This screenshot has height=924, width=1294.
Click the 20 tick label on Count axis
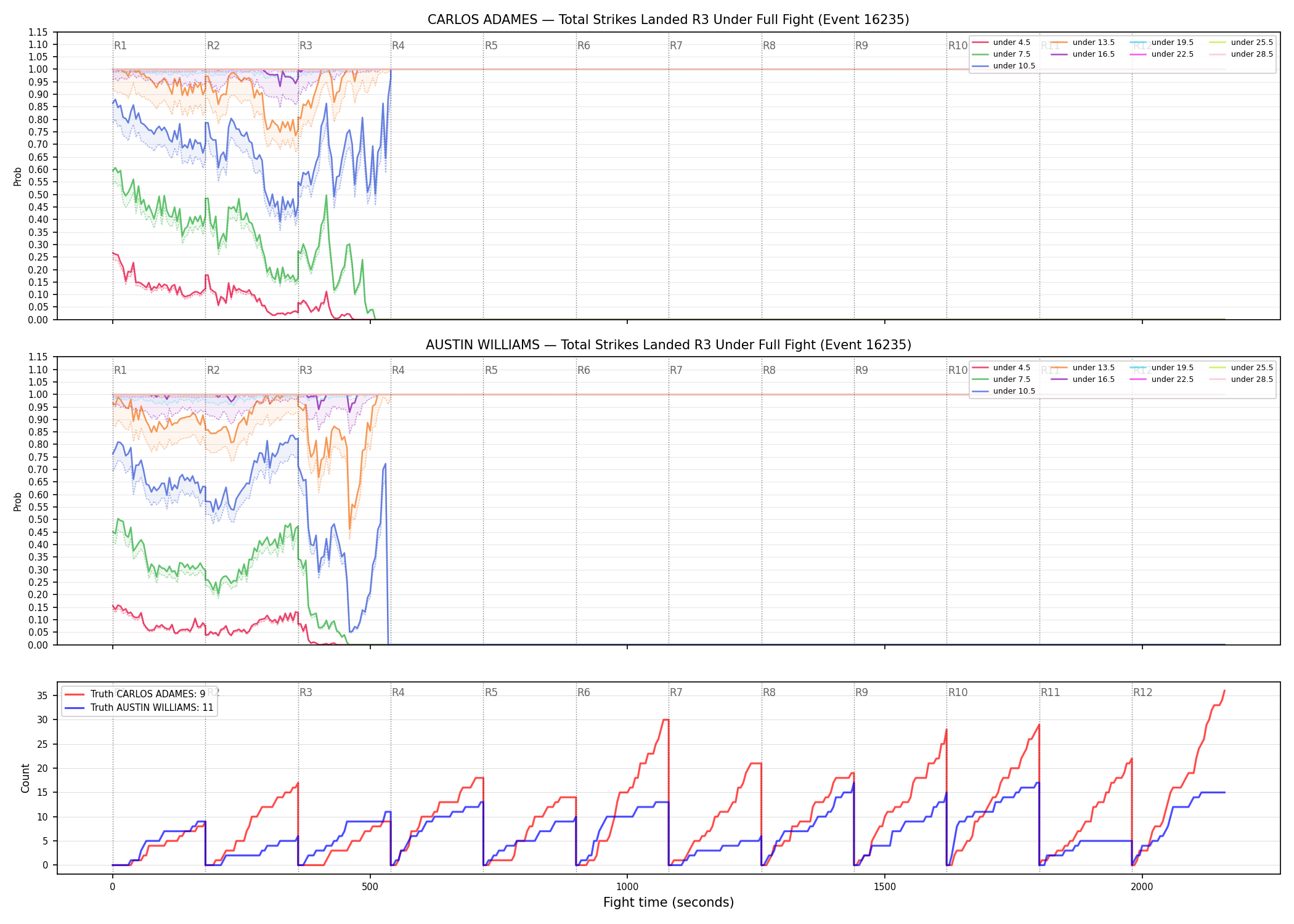(43, 769)
